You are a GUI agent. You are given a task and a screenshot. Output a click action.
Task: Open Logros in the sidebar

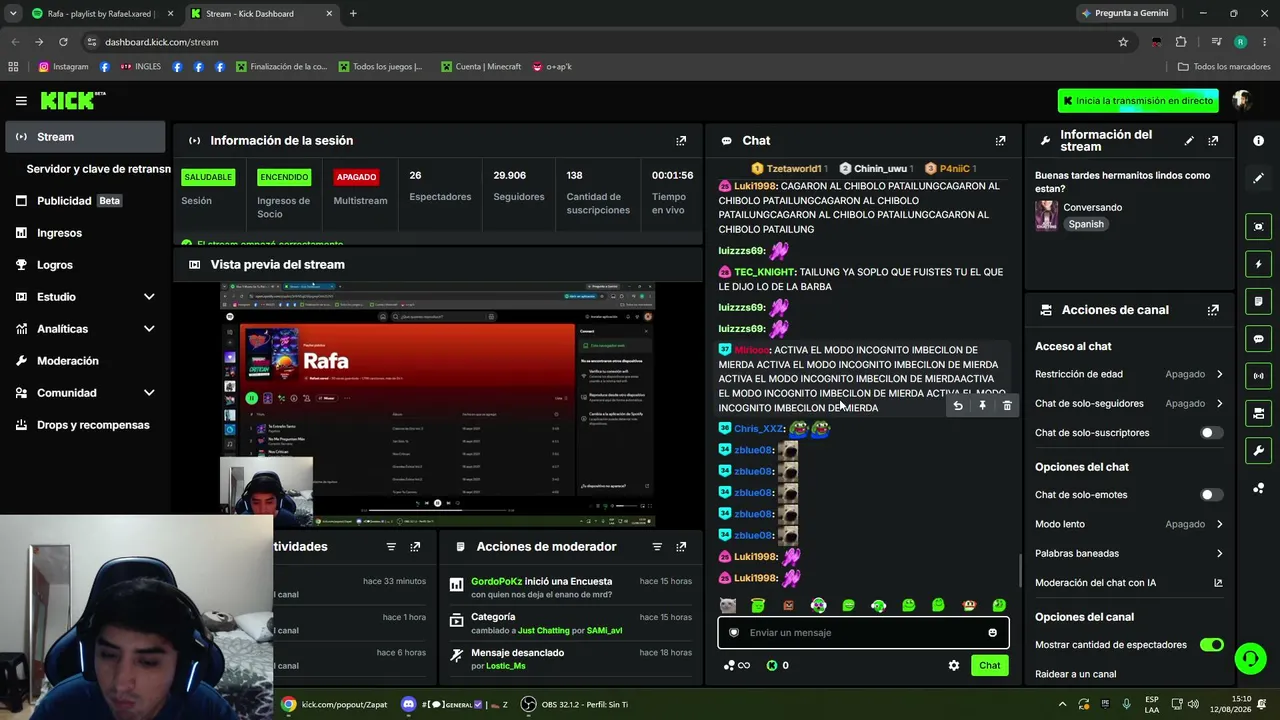[83, 265]
